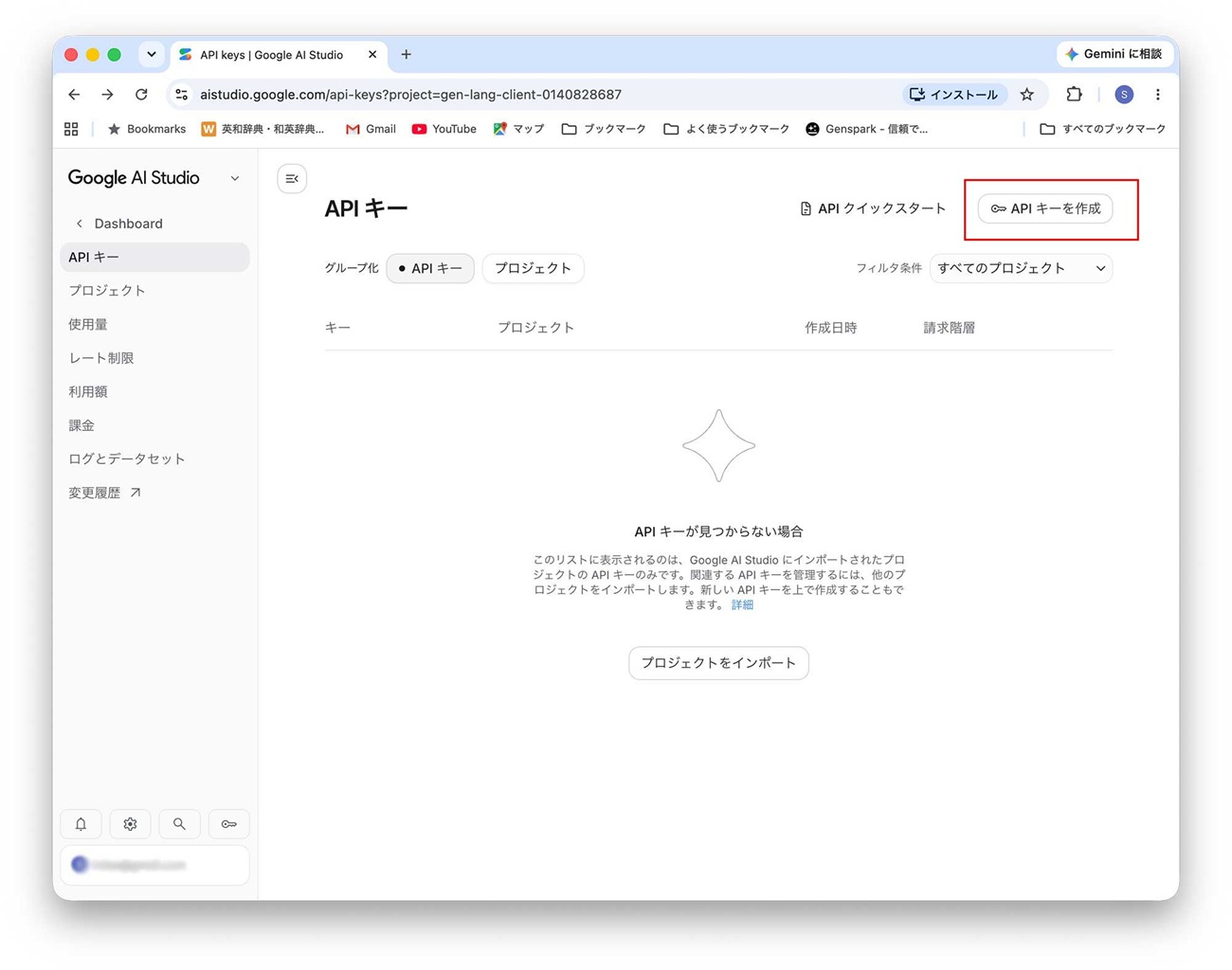Select API キー in the sidebar
The width and height of the screenshot is (1232, 970).
tap(154, 257)
